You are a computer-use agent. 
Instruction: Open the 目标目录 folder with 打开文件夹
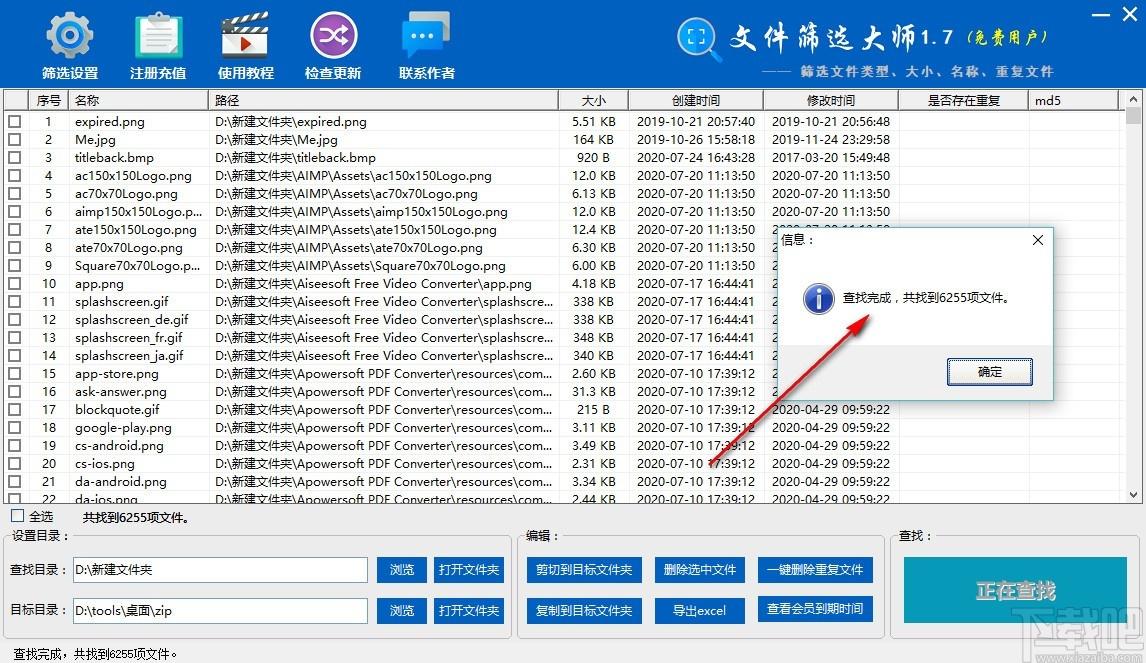[x=469, y=610]
